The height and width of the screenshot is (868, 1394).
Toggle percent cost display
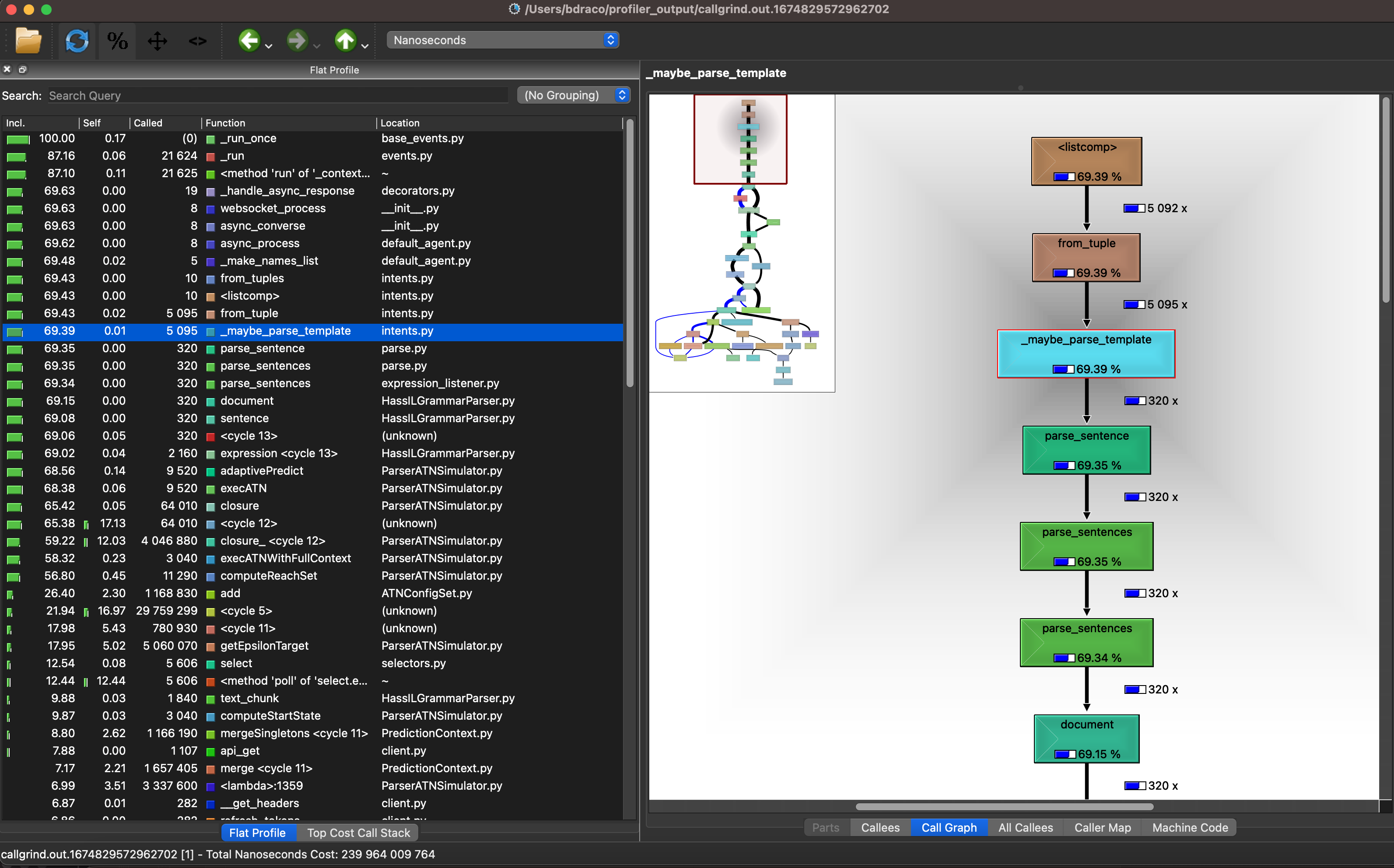point(117,41)
